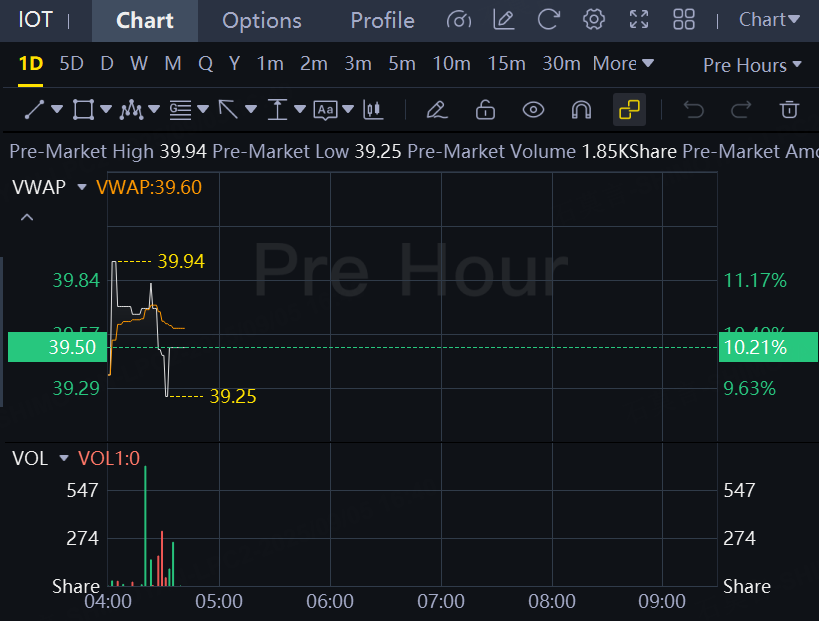
Task: Refresh the chart with reload icon
Action: (549, 20)
